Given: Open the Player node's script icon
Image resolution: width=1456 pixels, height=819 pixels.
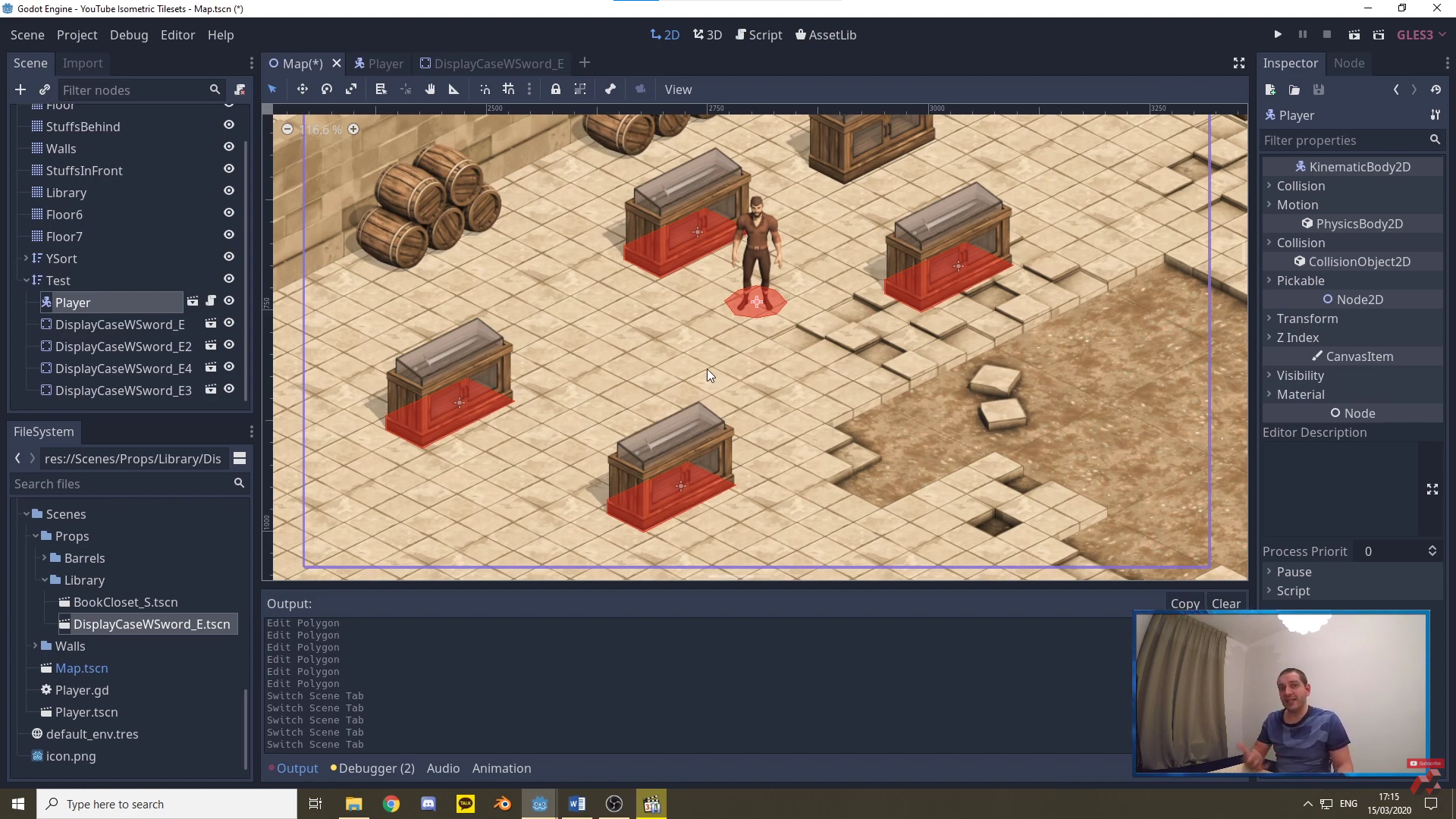Looking at the screenshot, I should click(x=211, y=302).
